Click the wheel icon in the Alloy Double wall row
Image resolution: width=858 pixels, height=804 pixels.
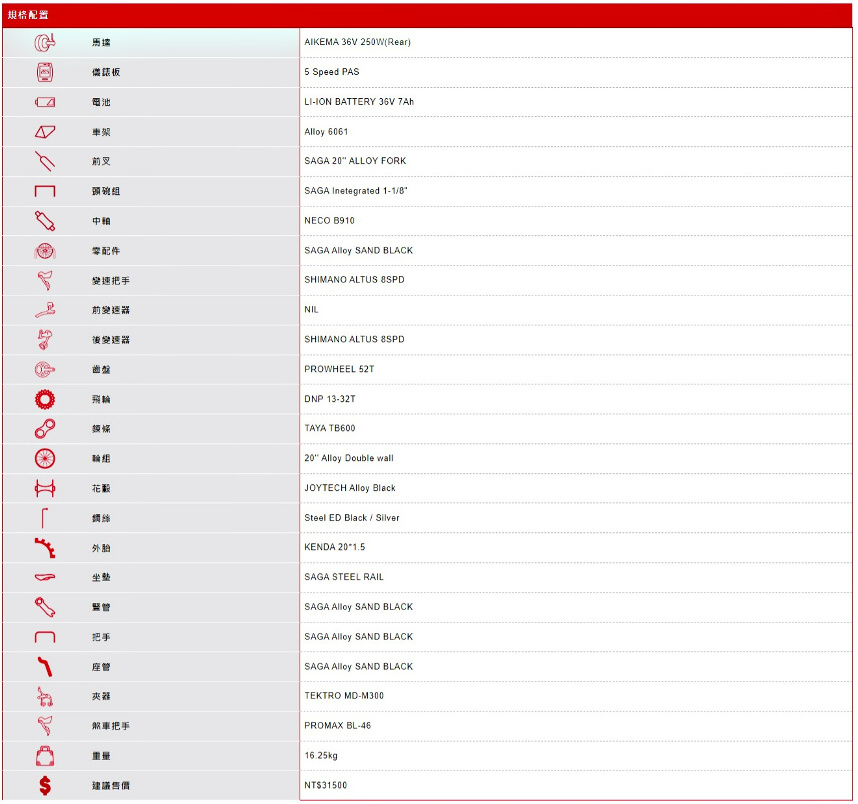click(x=45, y=459)
